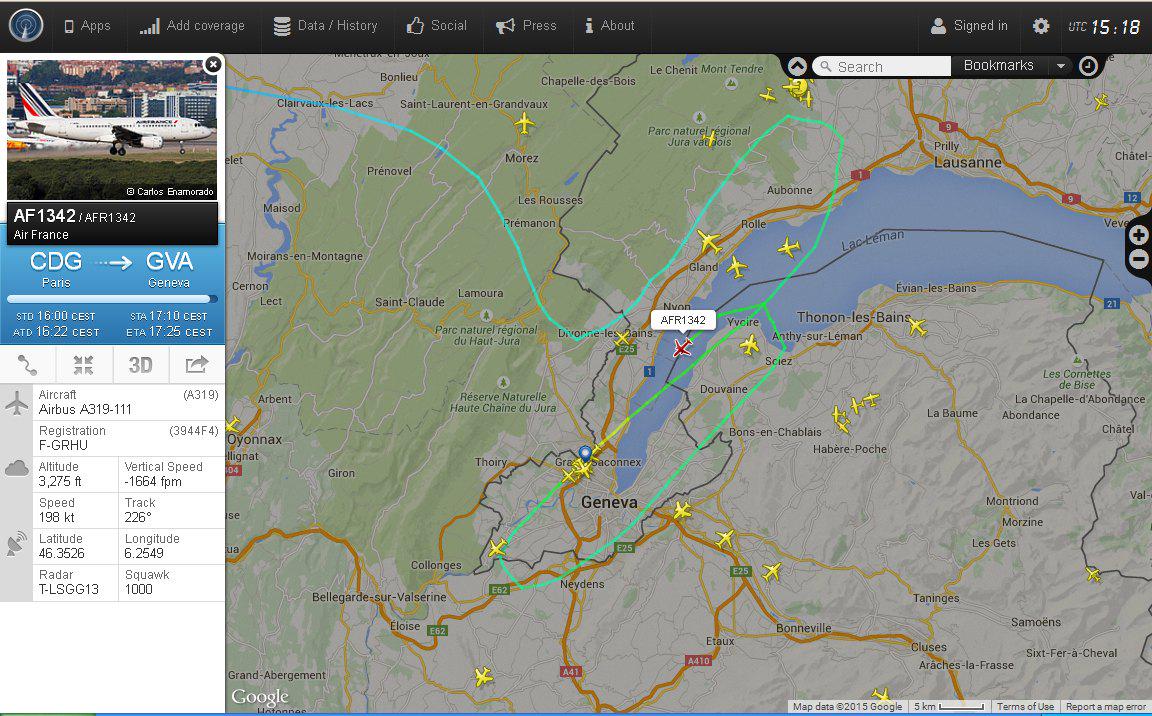Click the altitude value 3,275 ft
1152x716 pixels.
pyautogui.click(x=60, y=482)
